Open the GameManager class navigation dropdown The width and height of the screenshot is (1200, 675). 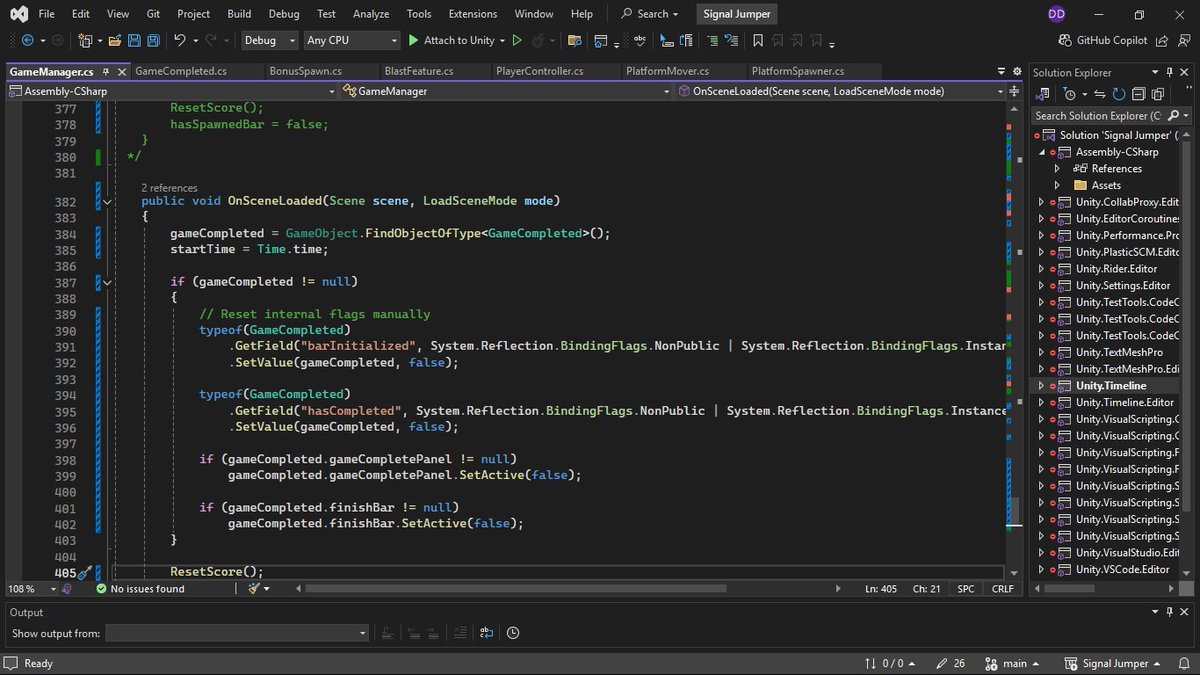505,91
